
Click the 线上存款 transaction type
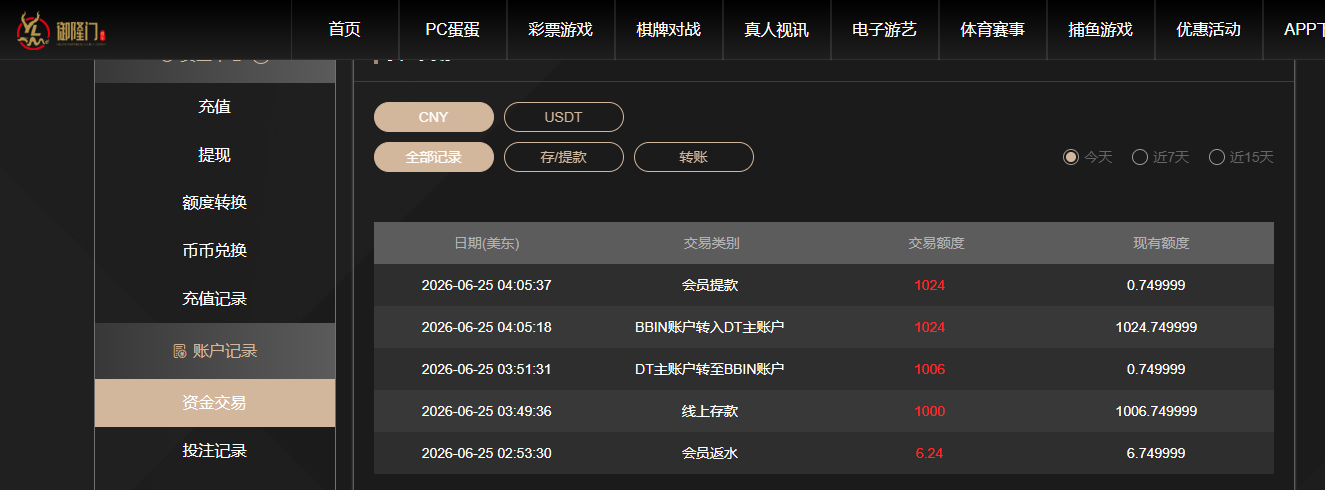710,411
